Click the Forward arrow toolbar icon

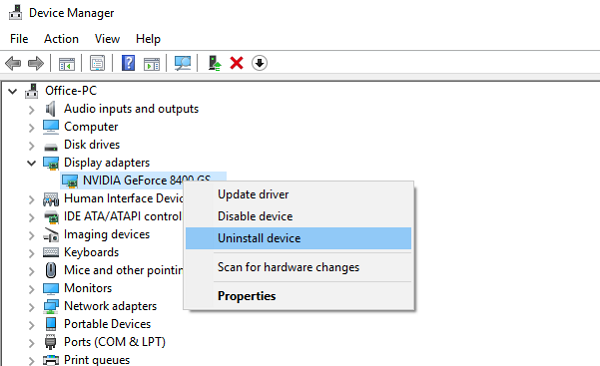tap(36, 63)
